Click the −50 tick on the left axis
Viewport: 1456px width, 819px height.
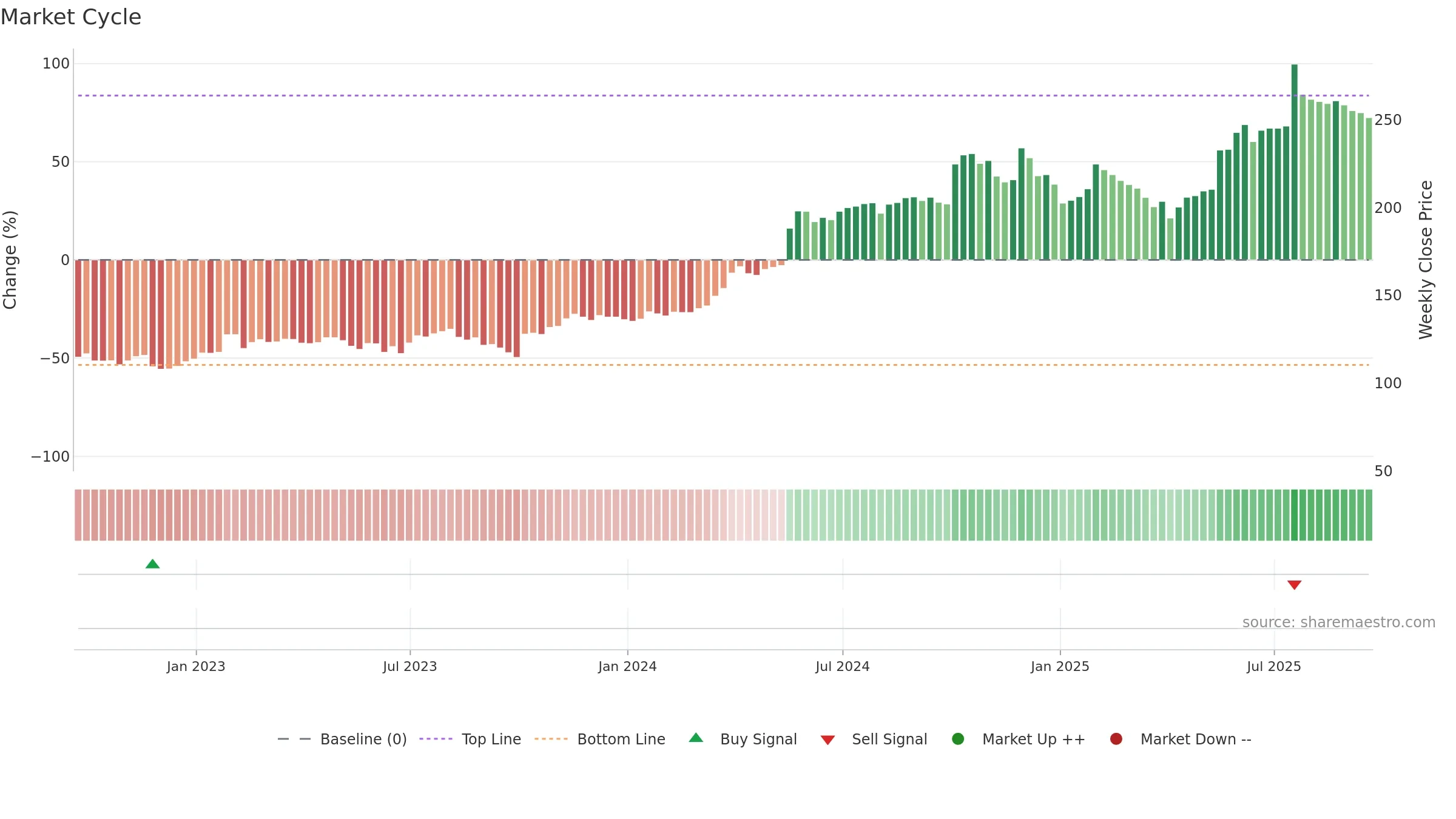pos(55,359)
